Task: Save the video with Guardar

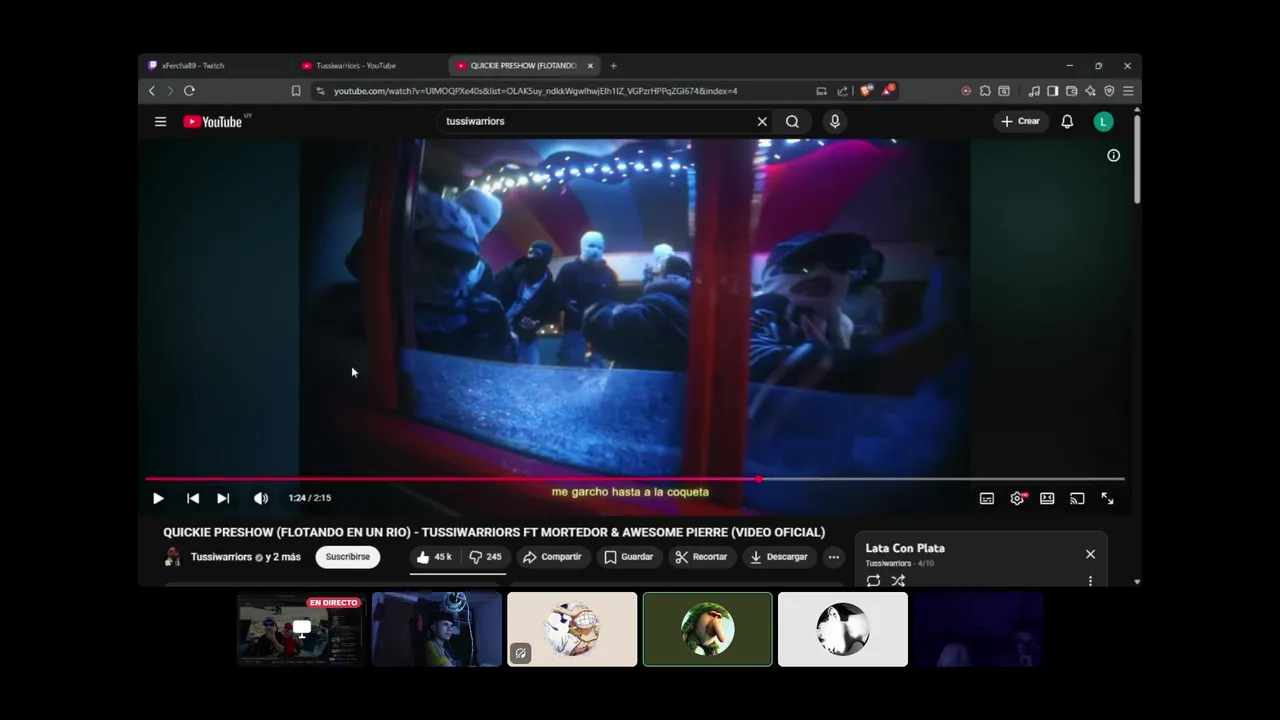Action: tap(629, 557)
